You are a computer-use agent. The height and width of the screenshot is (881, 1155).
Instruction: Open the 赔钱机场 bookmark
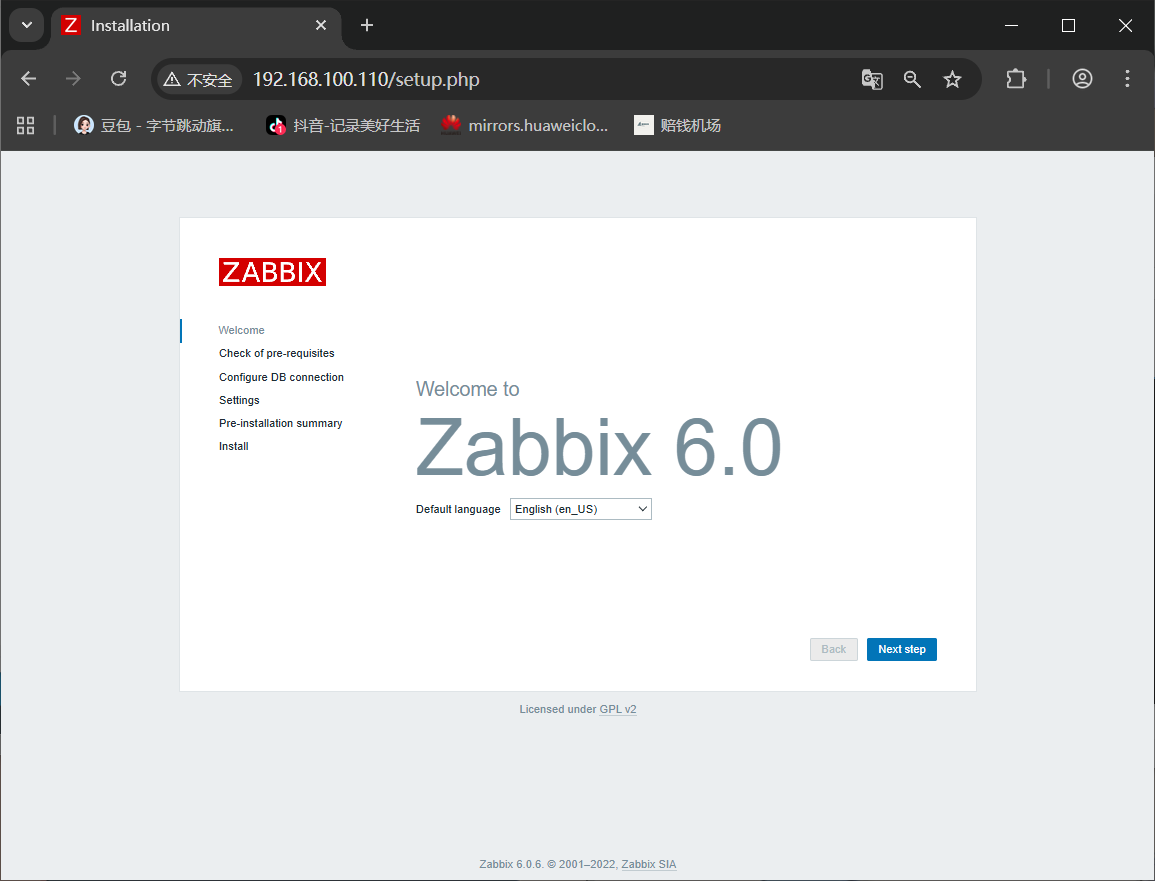[678, 126]
